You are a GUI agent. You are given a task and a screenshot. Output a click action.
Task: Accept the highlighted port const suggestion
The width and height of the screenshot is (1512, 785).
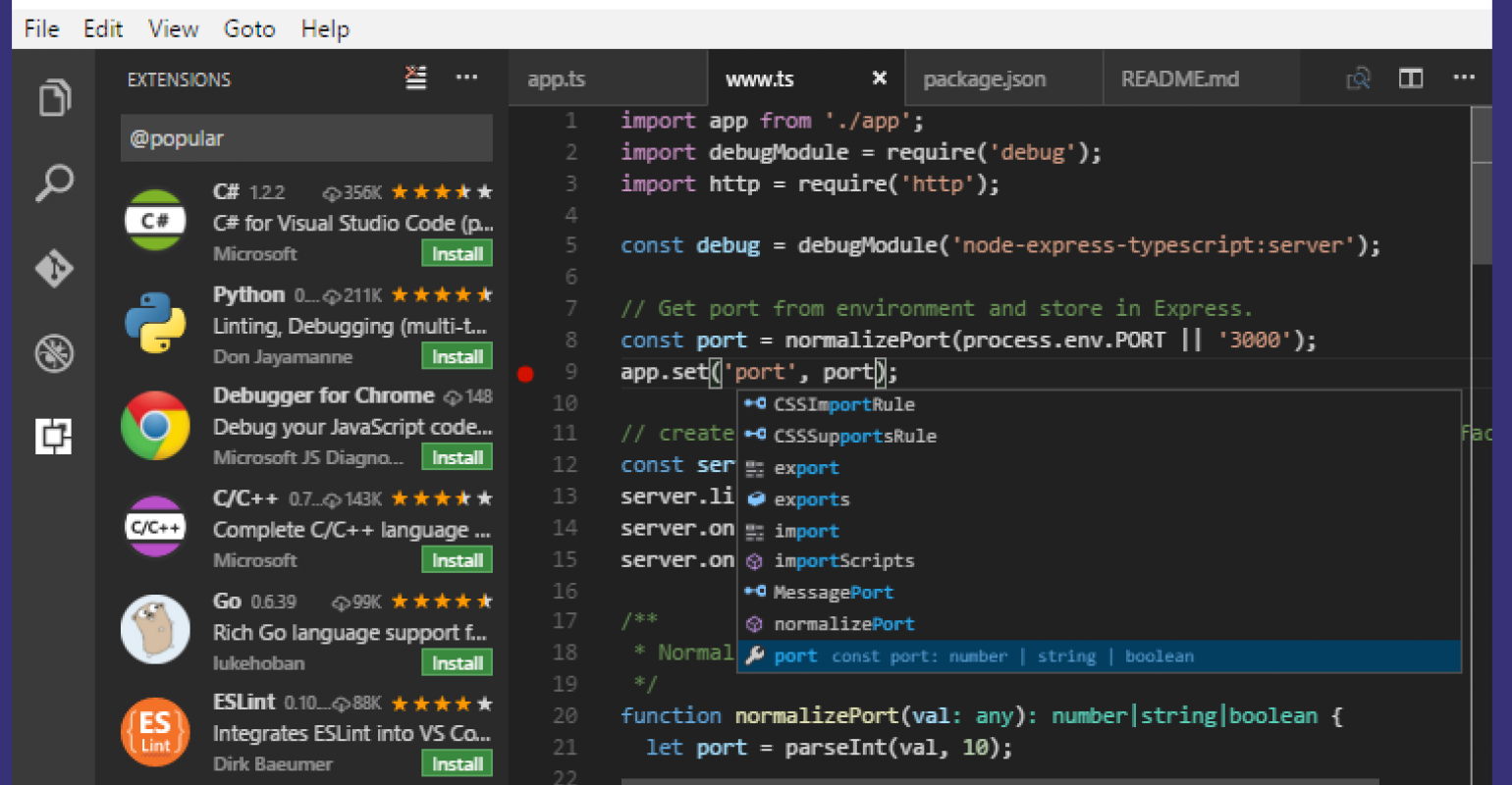[x=1099, y=656]
